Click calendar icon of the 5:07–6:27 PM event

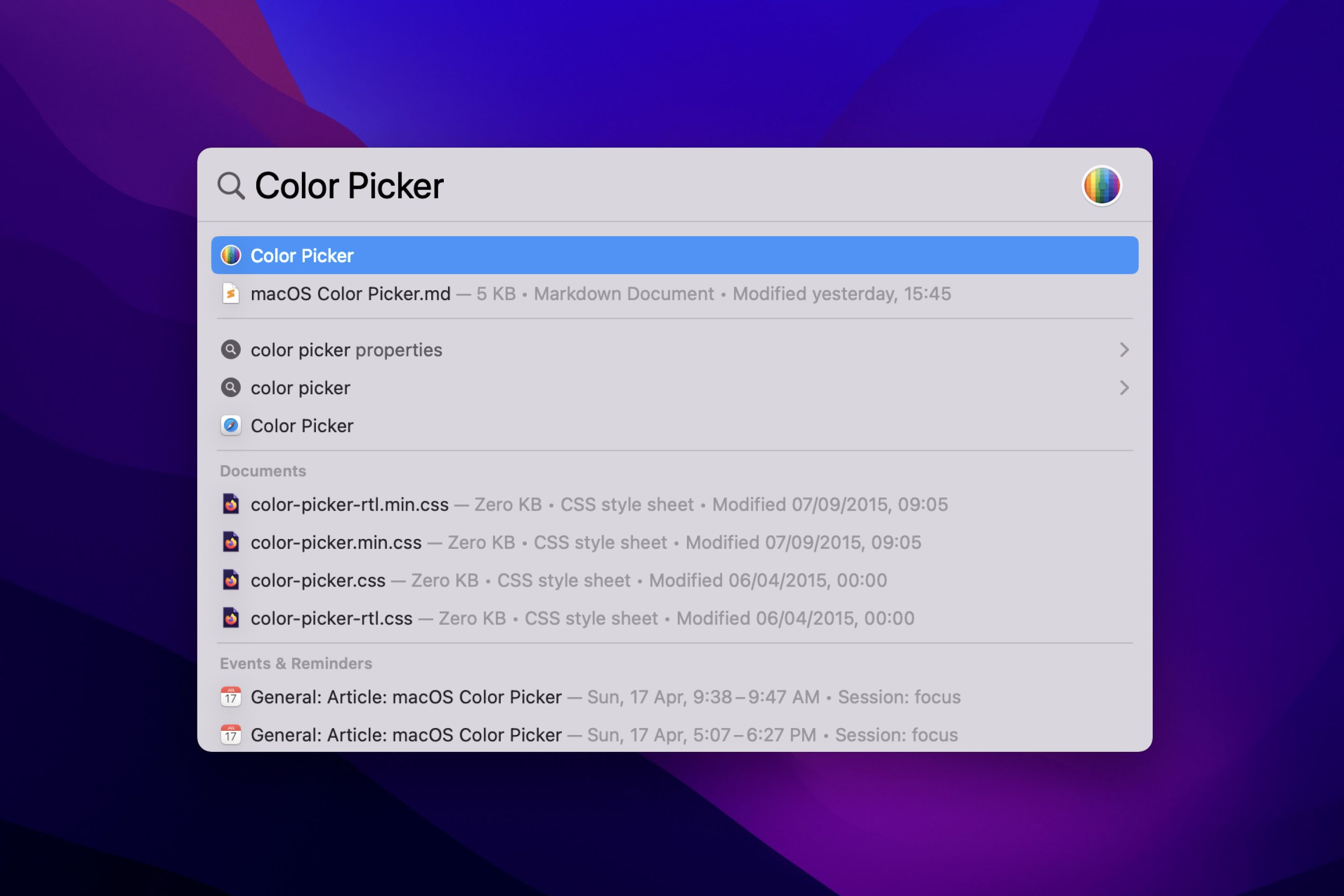(x=231, y=735)
